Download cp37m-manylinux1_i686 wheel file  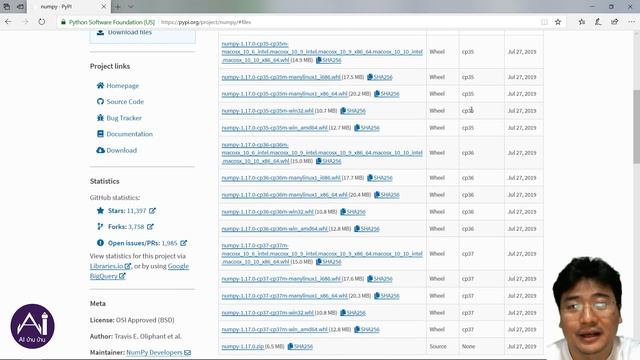click(281, 279)
